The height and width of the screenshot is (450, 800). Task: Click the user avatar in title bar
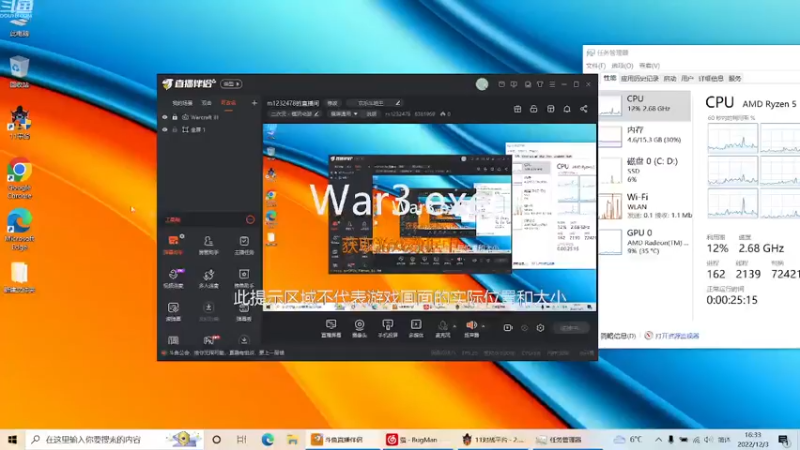pos(482,84)
